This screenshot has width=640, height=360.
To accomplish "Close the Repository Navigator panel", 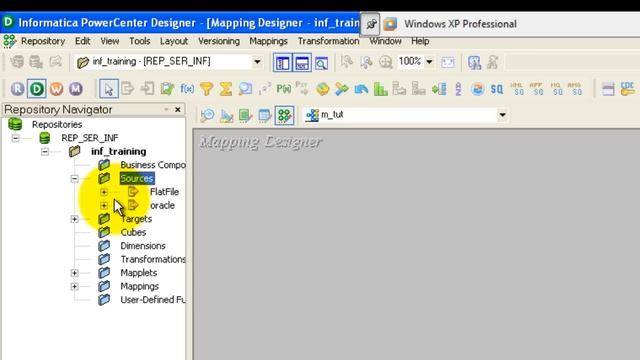I will click(x=178, y=109).
